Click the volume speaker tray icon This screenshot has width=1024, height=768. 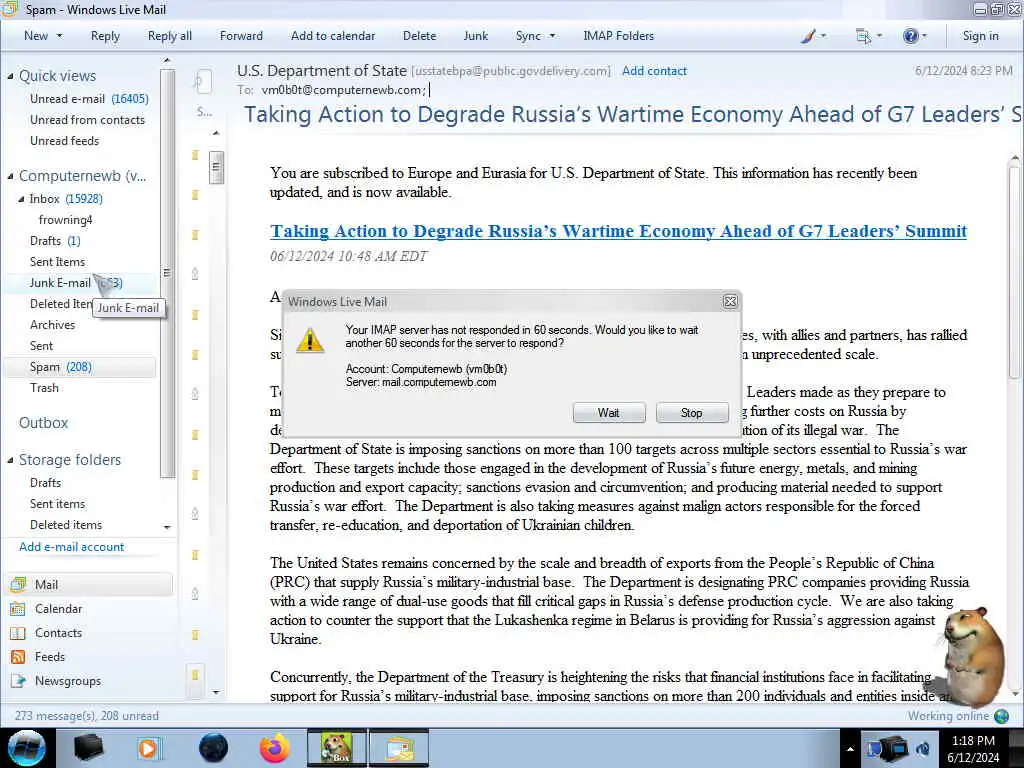coord(923,748)
